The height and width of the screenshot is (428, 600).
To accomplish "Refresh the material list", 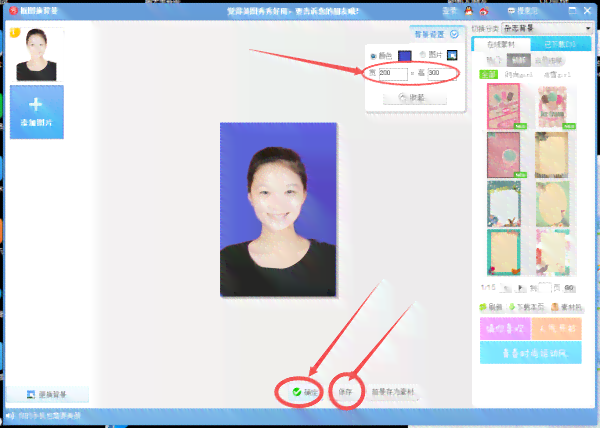I will click(x=491, y=307).
